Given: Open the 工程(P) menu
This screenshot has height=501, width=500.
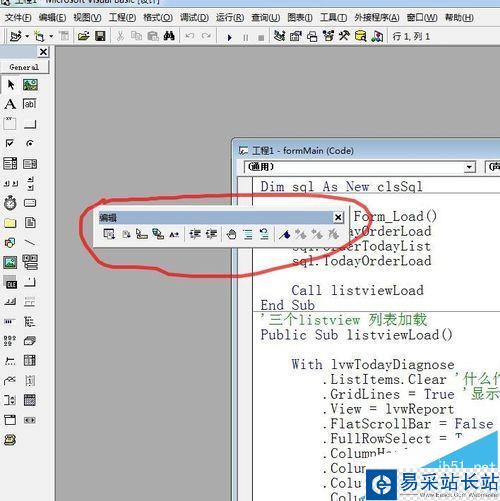Looking at the screenshot, I should pyautogui.click(x=122, y=17).
